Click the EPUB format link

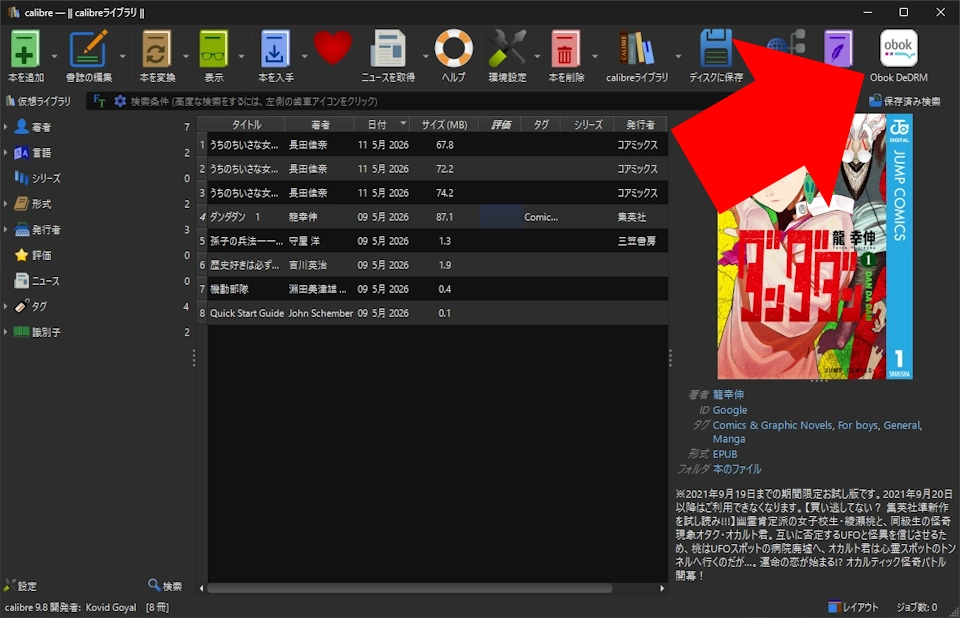tap(725, 454)
